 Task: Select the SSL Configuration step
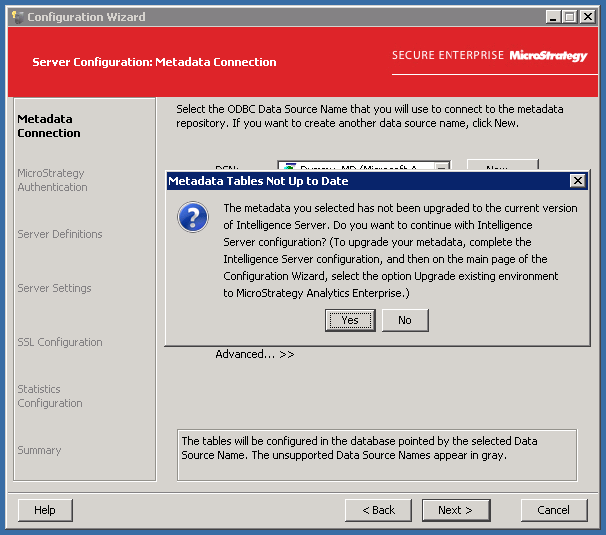coord(60,342)
